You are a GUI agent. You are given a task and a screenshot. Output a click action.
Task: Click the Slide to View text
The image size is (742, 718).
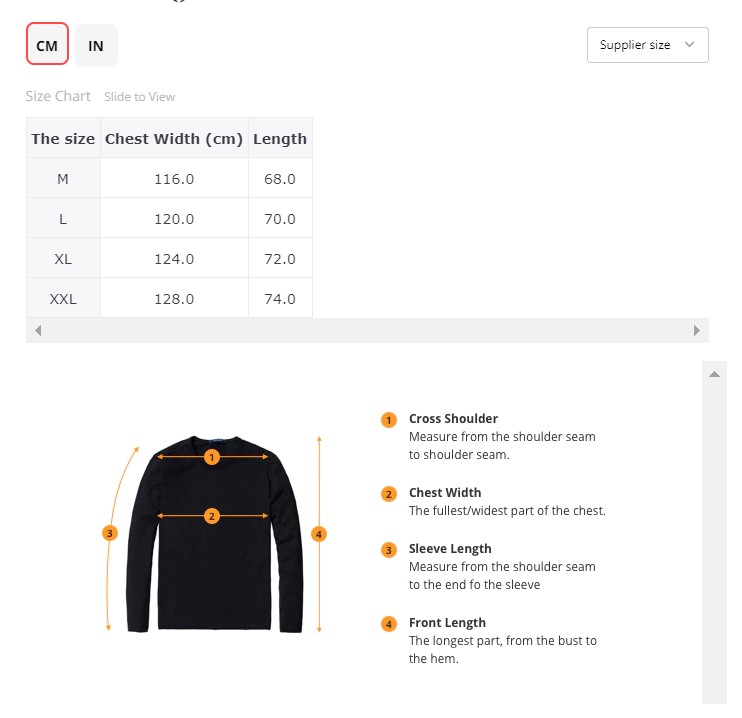pos(140,97)
